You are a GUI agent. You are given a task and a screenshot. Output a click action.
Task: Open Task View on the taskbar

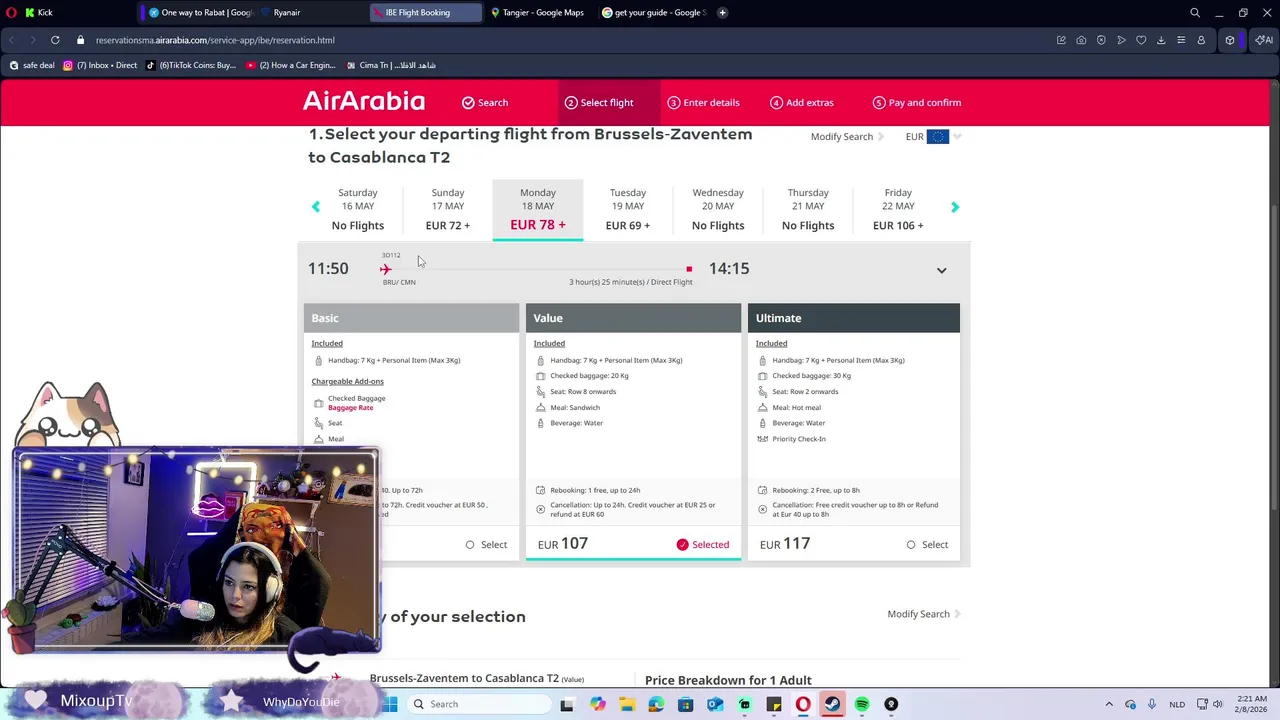(x=567, y=704)
